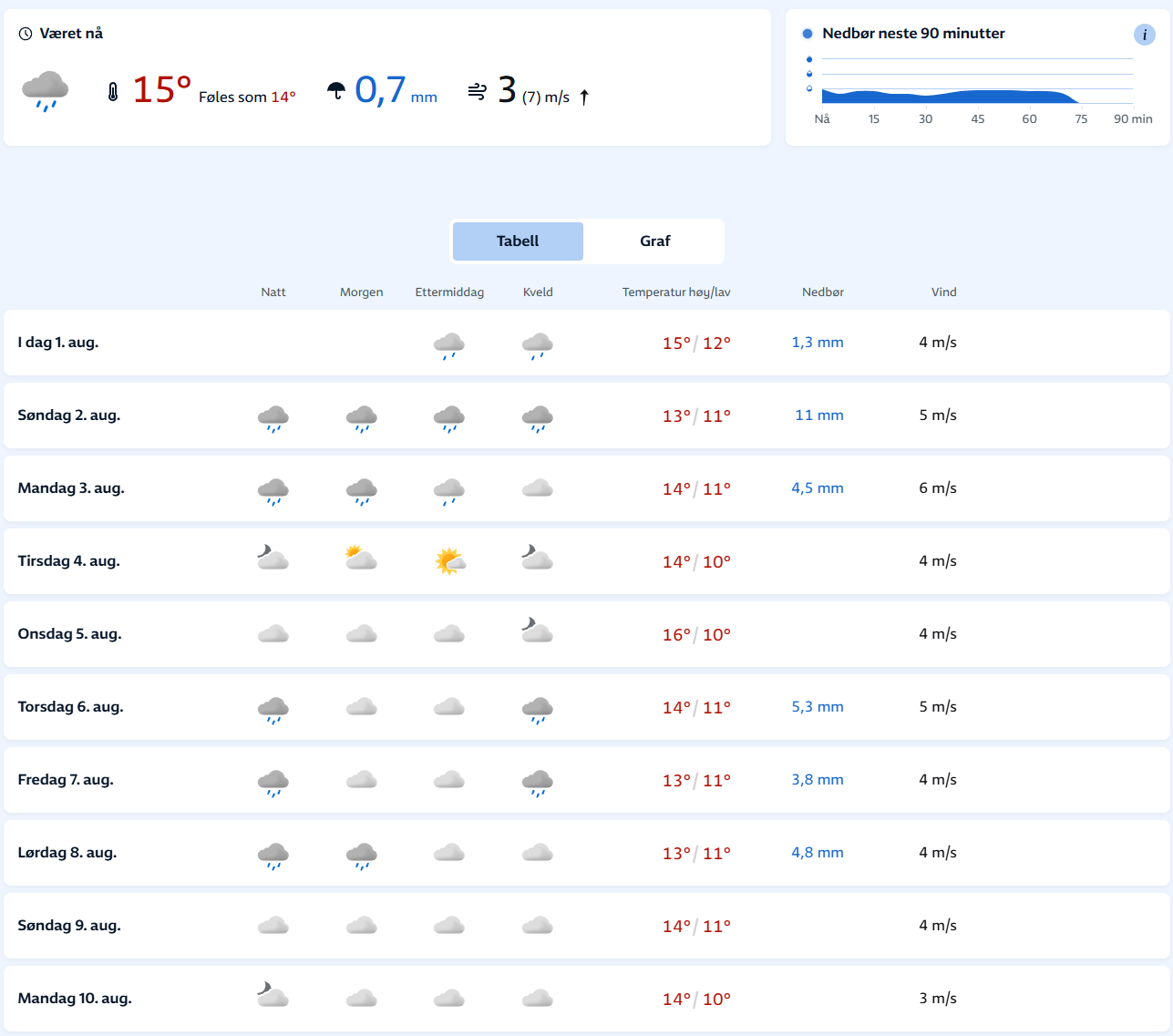Click the Morgen rain icon for Søndag 2. aug.

(362, 418)
